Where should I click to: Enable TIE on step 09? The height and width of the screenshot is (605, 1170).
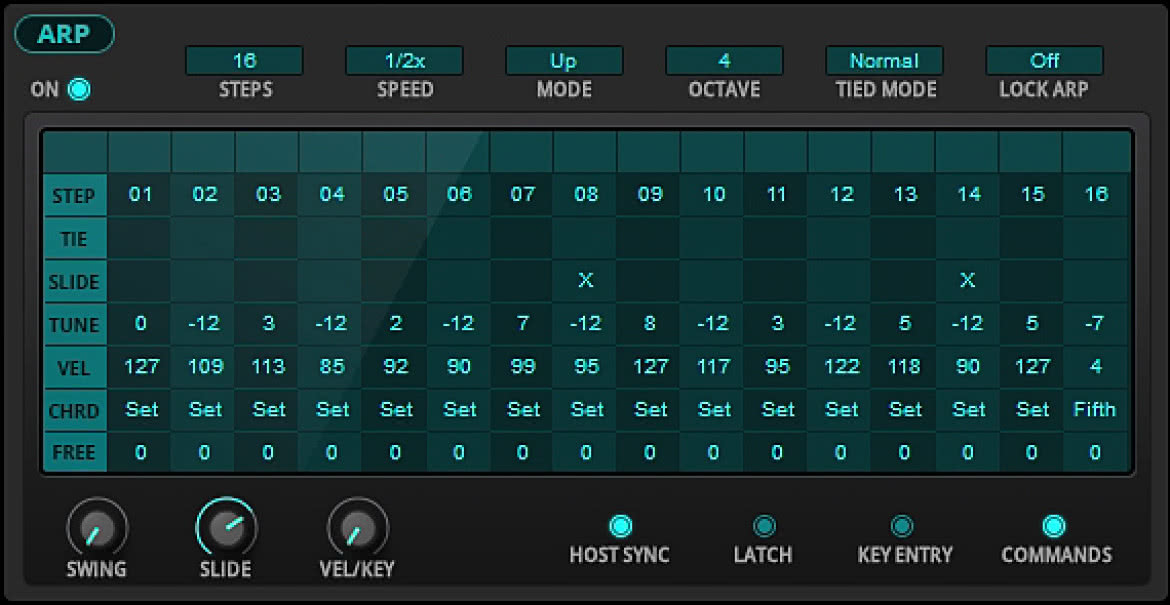(649, 238)
